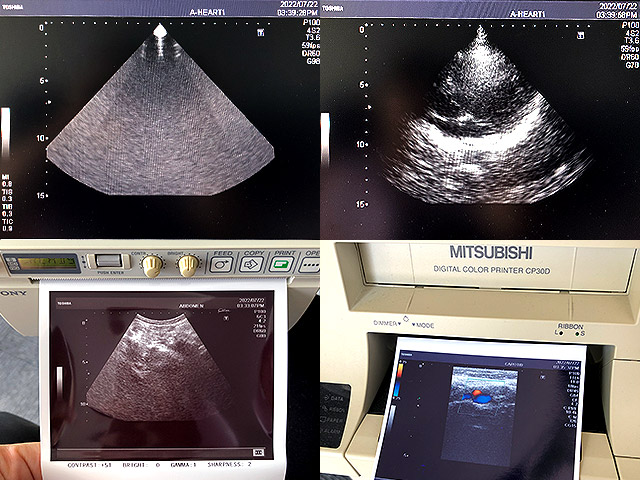Click the DATA indicator on the Mitsubishi printer
This screenshot has width=640, height=480.
coord(336,398)
